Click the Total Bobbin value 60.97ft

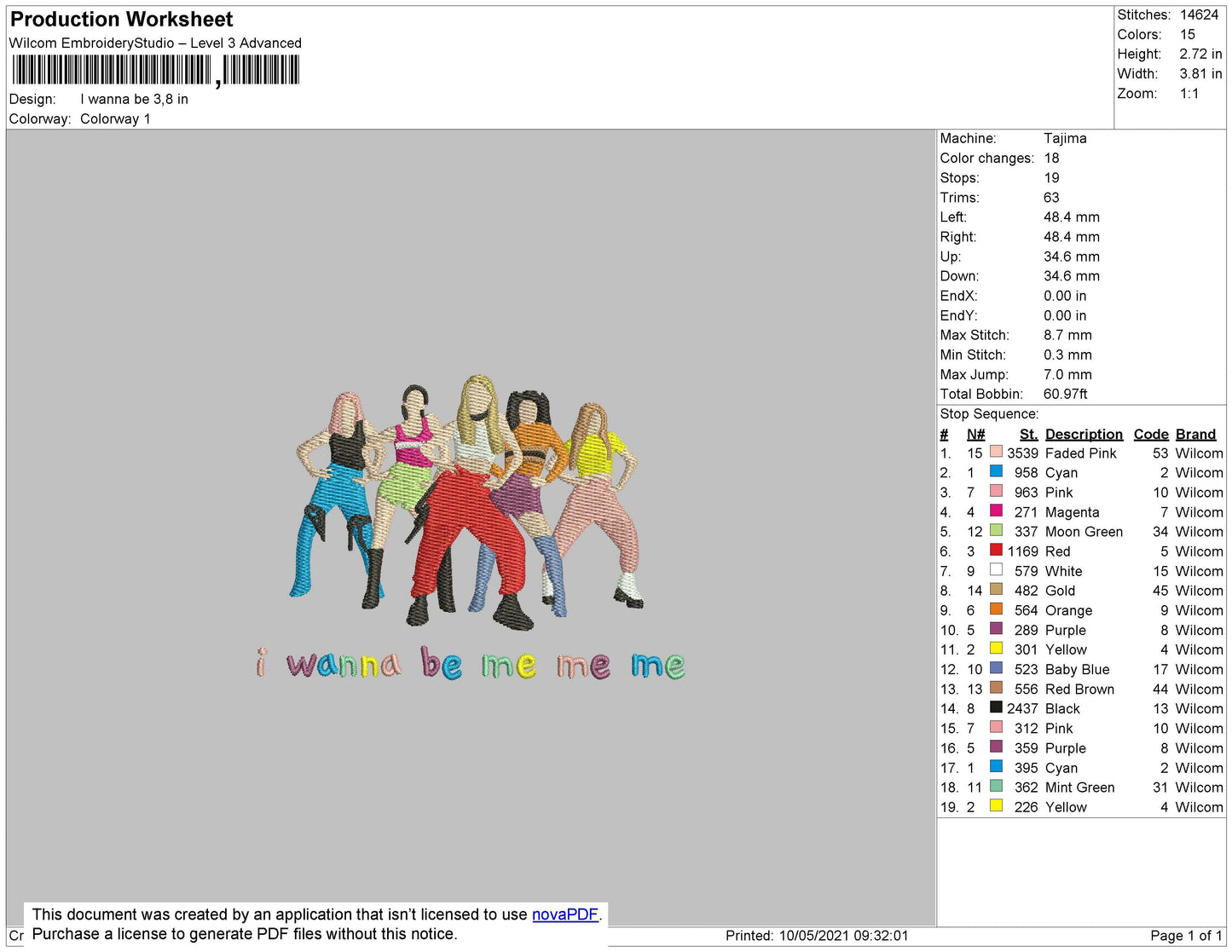[1066, 394]
